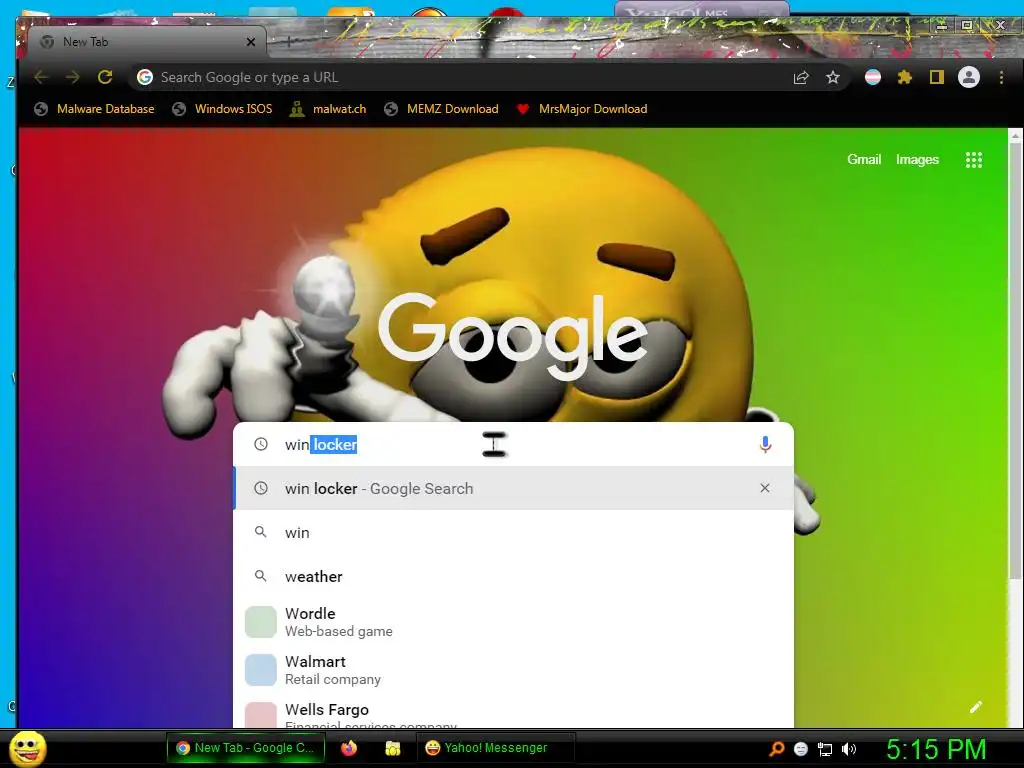This screenshot has height=768, width=1024.
Task: Click the share this page icon
Action: (801, 78)
